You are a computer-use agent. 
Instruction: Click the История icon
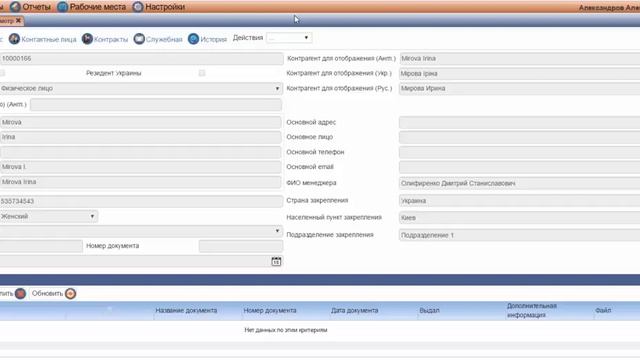(193, 39)
